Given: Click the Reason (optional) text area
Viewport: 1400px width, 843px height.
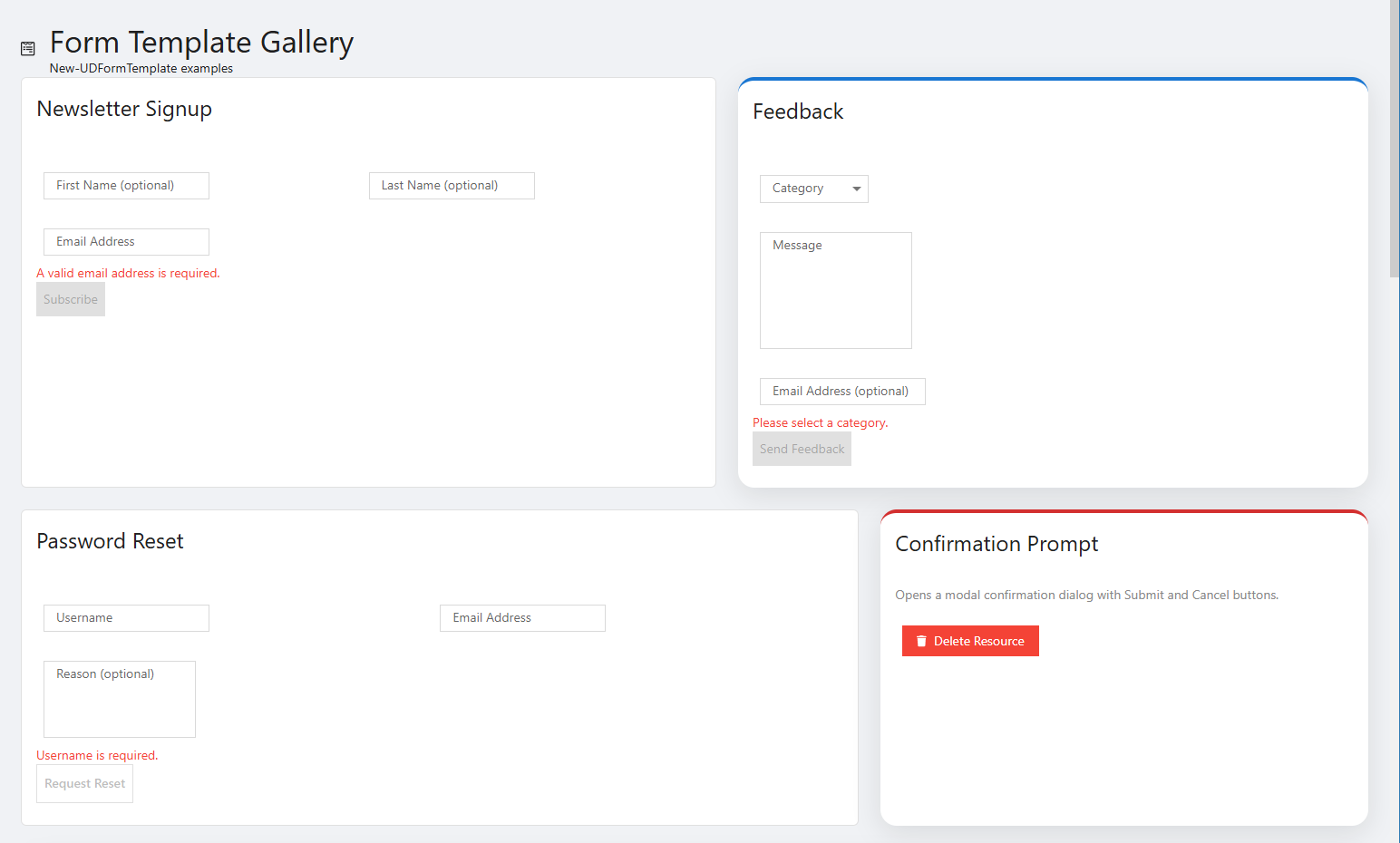Looking at the screenshot, I should (x=120, y=699).
